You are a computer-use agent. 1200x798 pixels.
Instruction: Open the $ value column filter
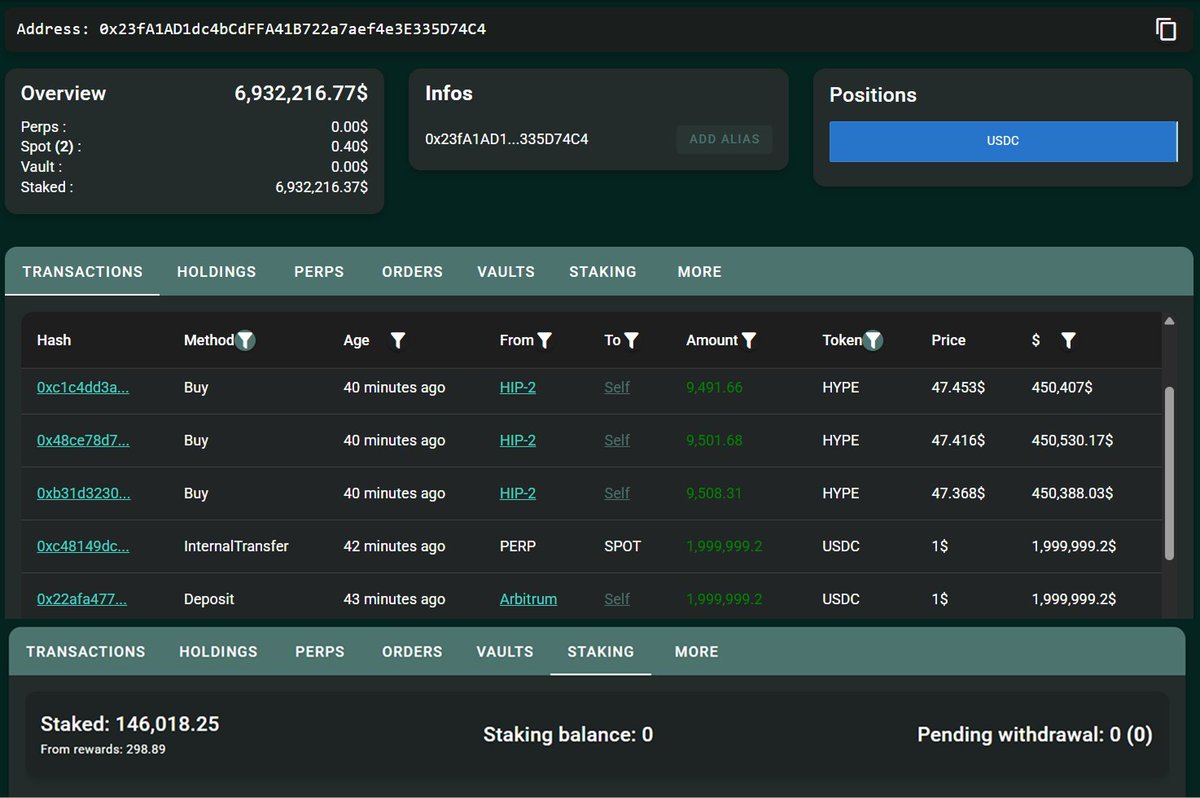1068,340
